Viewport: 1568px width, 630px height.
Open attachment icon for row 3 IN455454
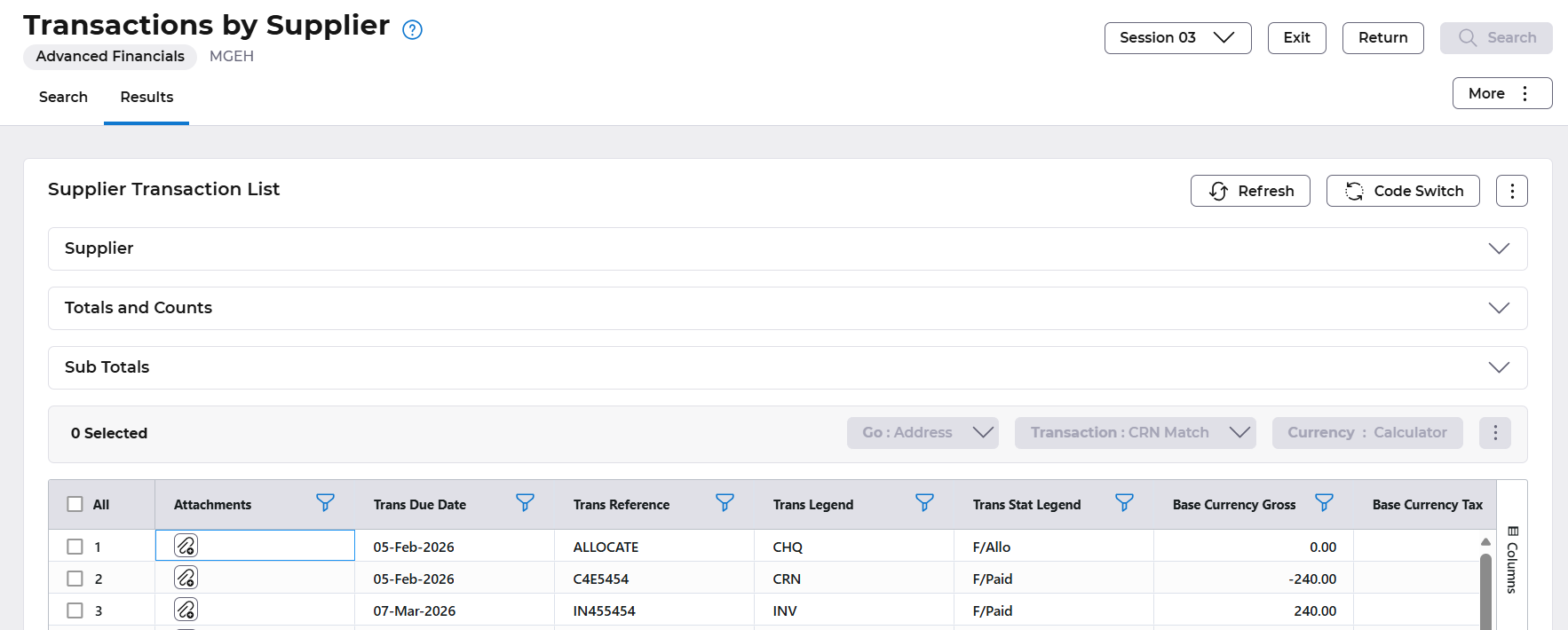(186, 610)
